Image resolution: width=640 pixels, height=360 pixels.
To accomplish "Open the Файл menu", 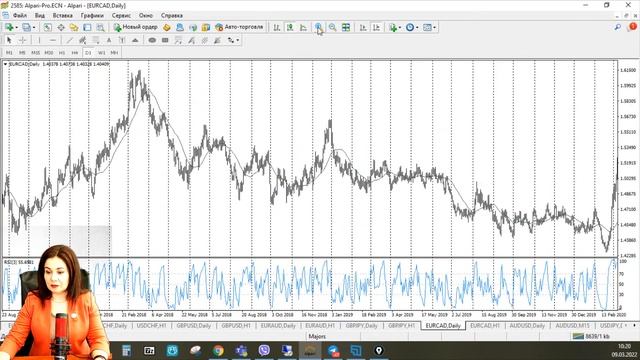I will pyautogui.click(x=20, y=16).
